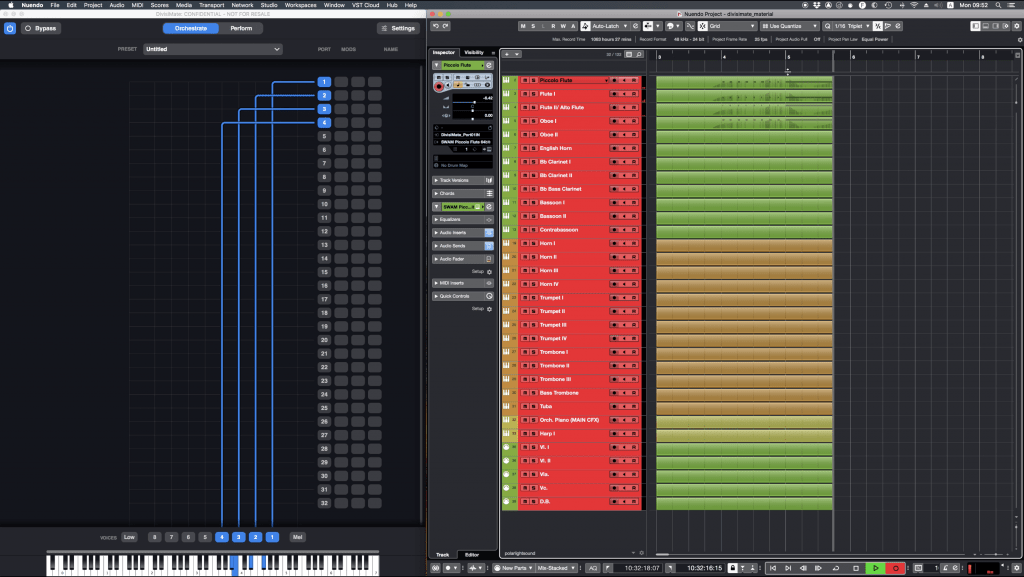Expand the Audio Sends inspector section
This screenshot has height=577, width=1024.
click(436, 245)
